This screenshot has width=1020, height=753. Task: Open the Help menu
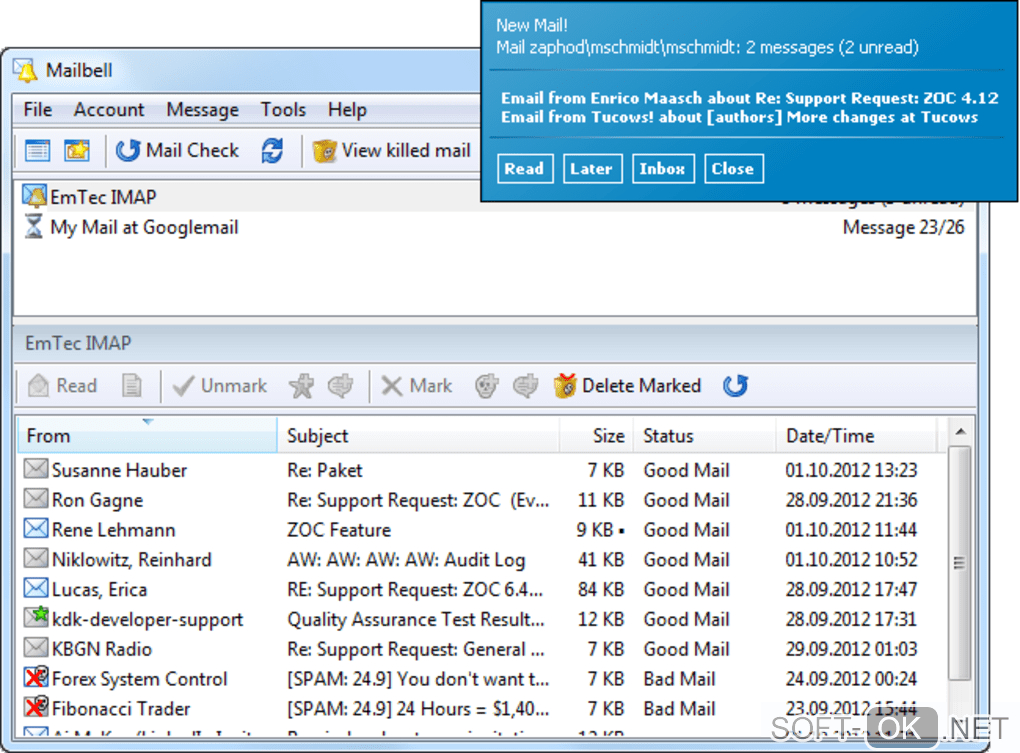tap(347, 109)
